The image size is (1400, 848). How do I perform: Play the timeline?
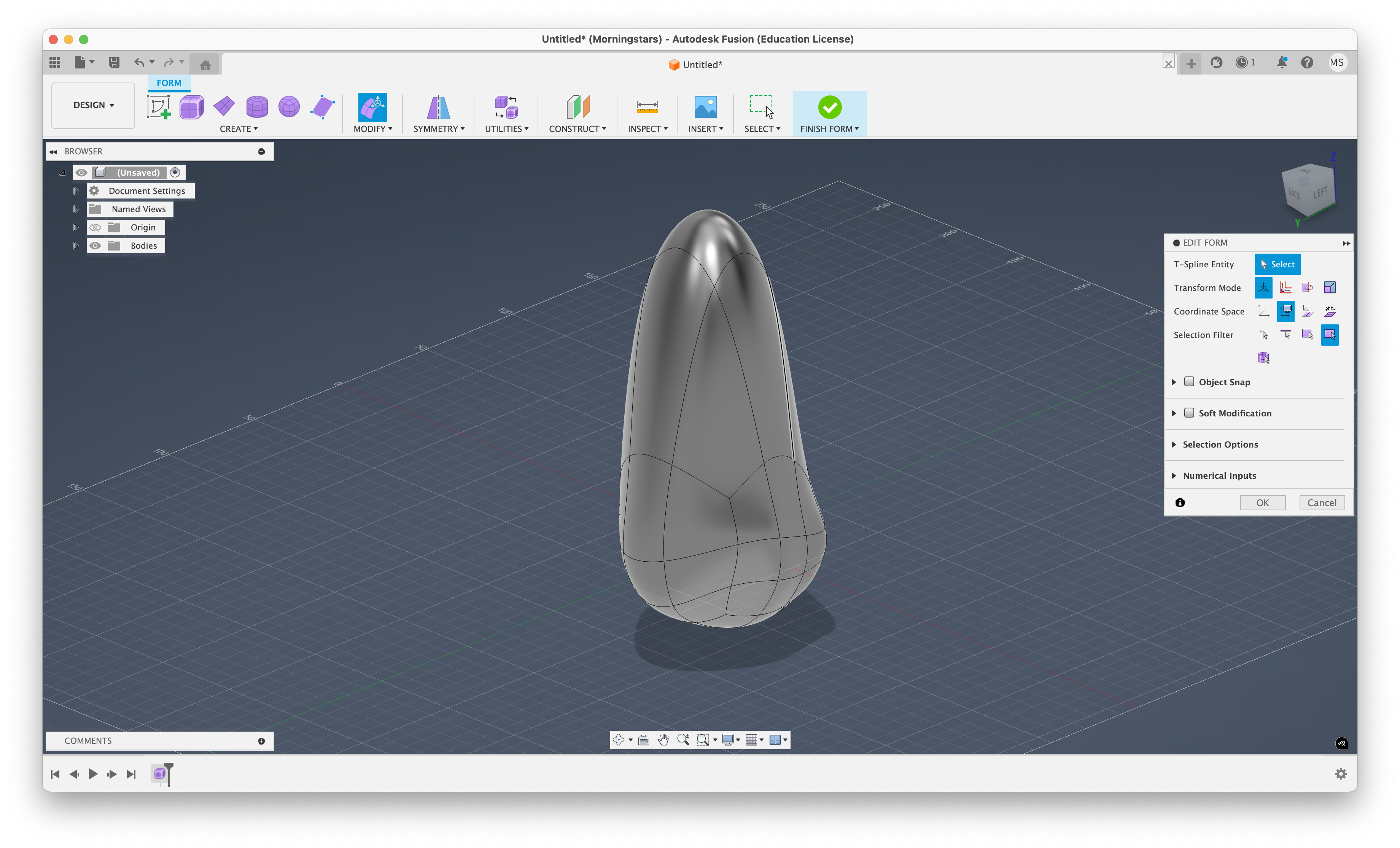[x=93, y=773]
